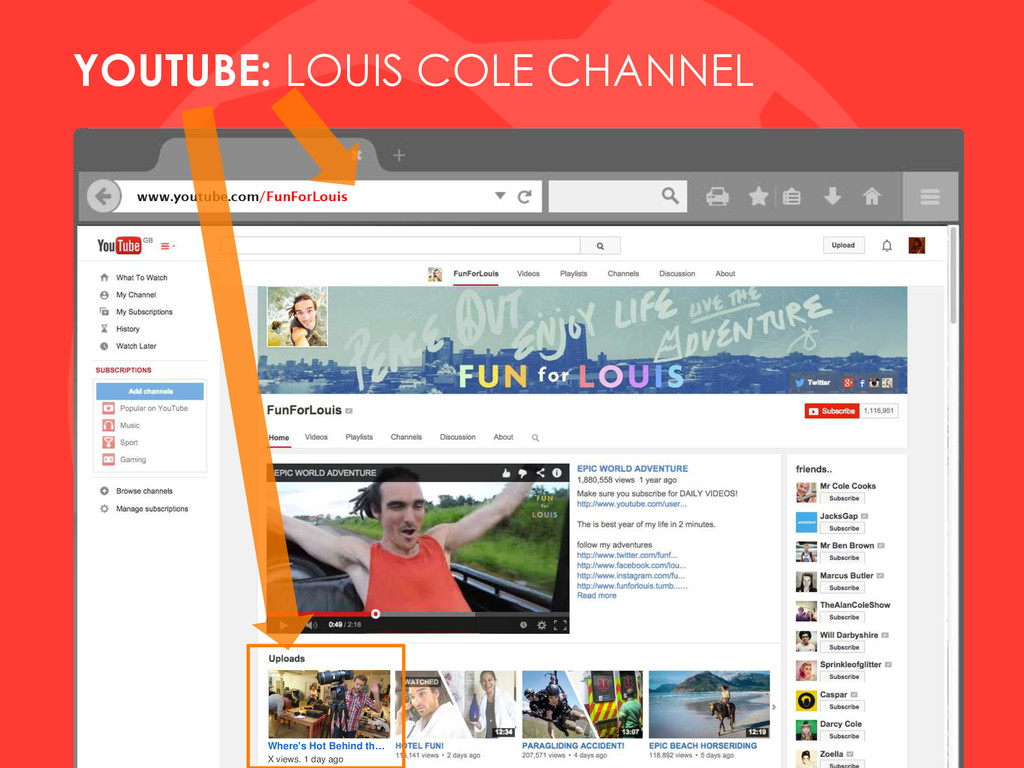Screen dimensions: 1024x768
Task: Open the Gaming subscription entry
Action: coord(133,459)
